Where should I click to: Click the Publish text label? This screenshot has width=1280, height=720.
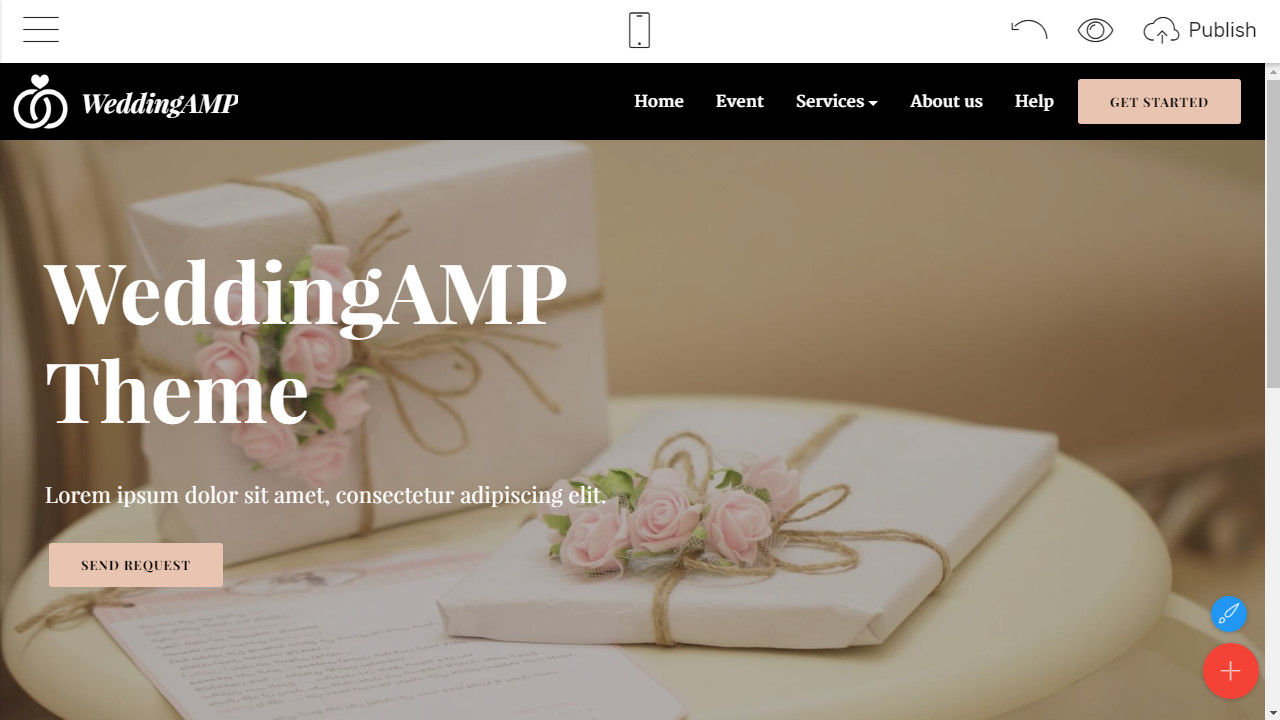click(x=1222, y=30)
